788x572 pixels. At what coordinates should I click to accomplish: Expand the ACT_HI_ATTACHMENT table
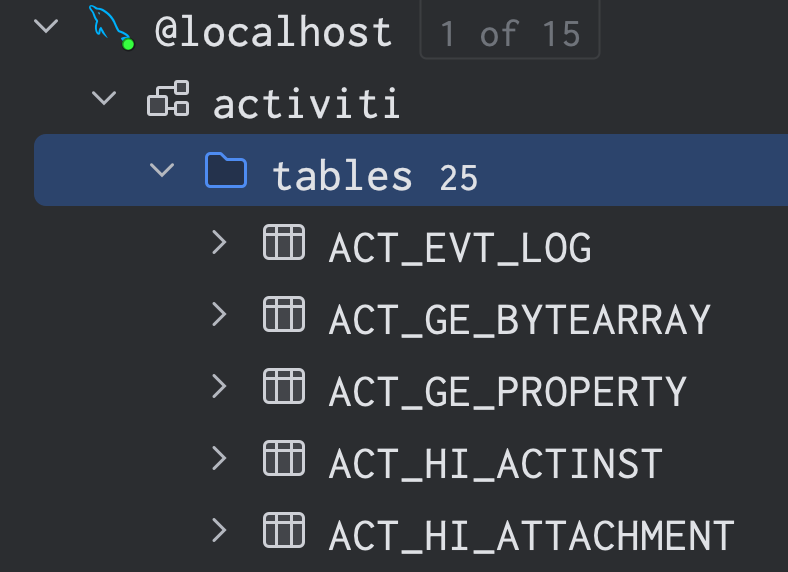(x=219, y=530)
